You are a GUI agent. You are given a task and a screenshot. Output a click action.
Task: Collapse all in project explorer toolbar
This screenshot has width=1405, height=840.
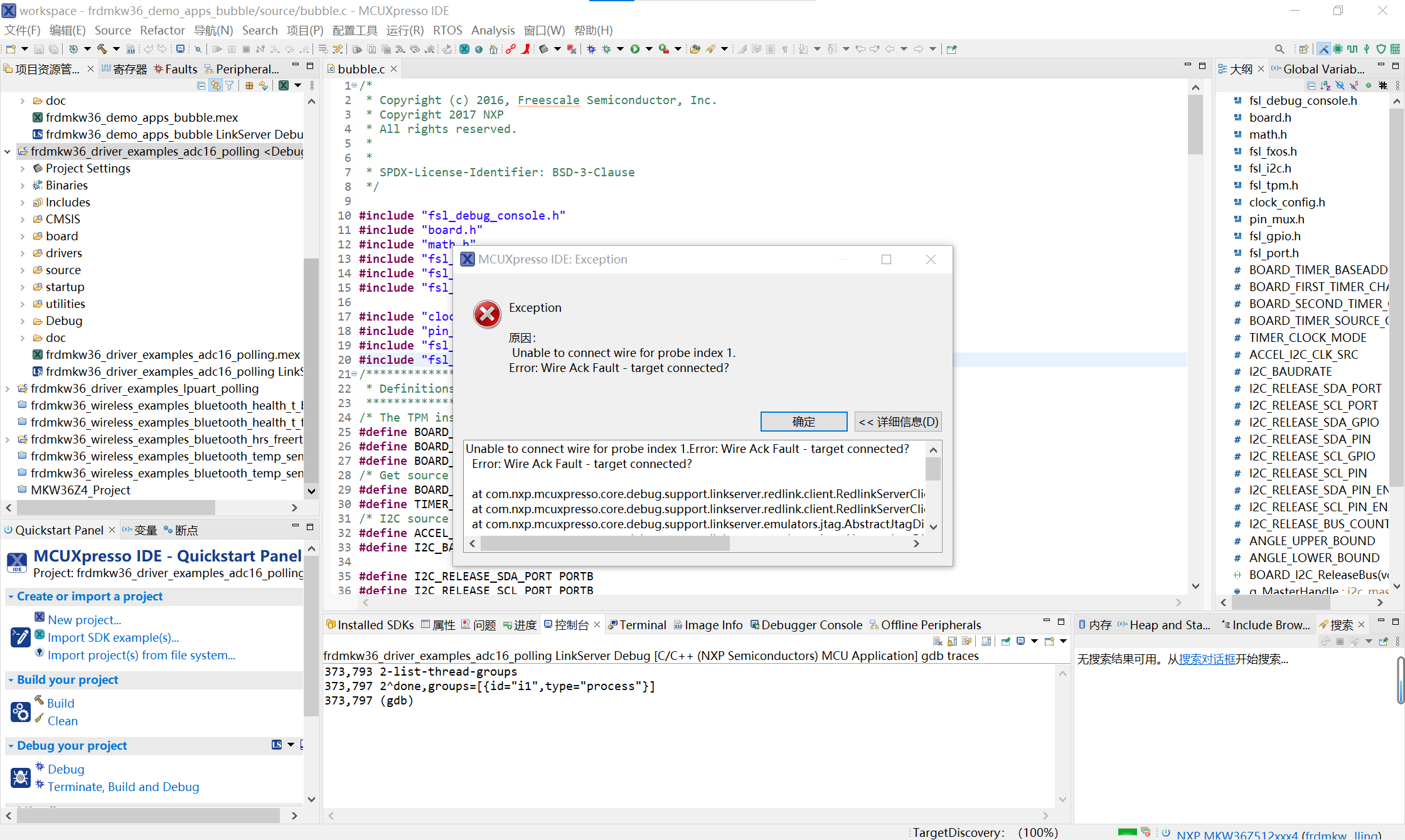201,85
